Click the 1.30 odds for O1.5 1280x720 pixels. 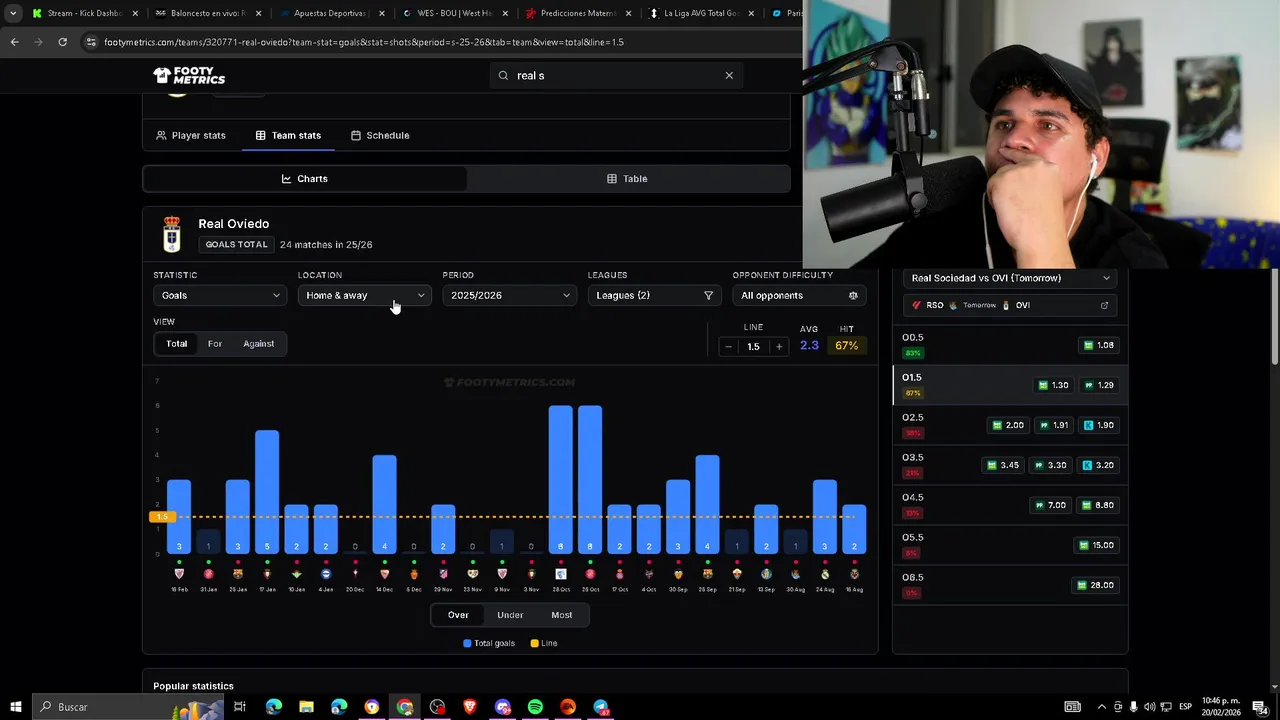pos(1054,385)
